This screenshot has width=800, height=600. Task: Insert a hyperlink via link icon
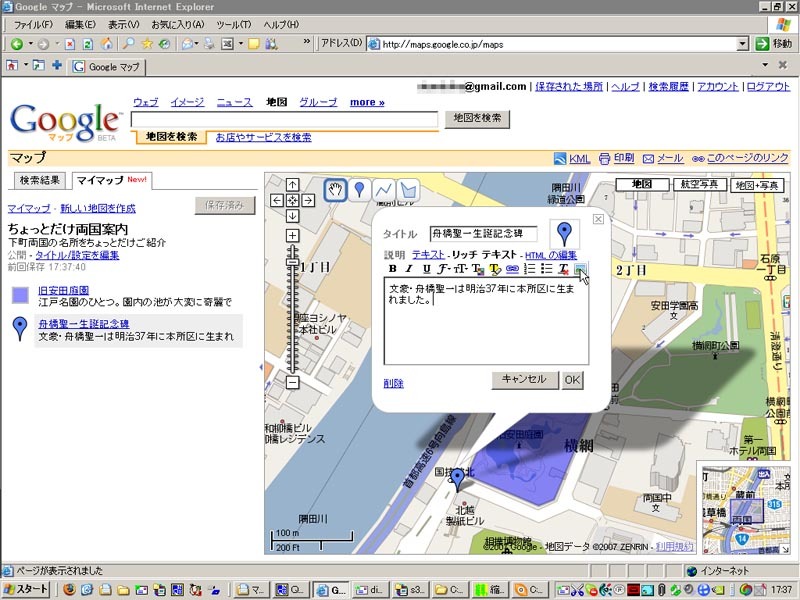512,268
